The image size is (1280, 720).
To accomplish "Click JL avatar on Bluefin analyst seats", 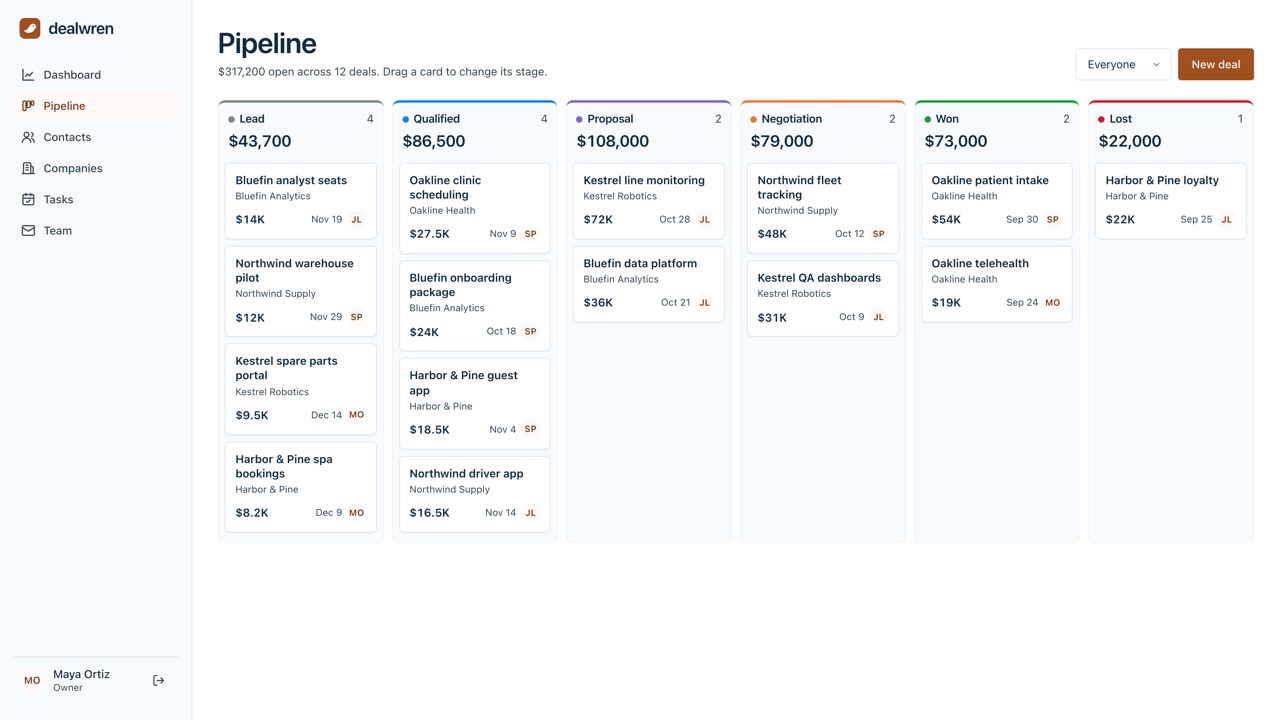I will click(356, 219).
